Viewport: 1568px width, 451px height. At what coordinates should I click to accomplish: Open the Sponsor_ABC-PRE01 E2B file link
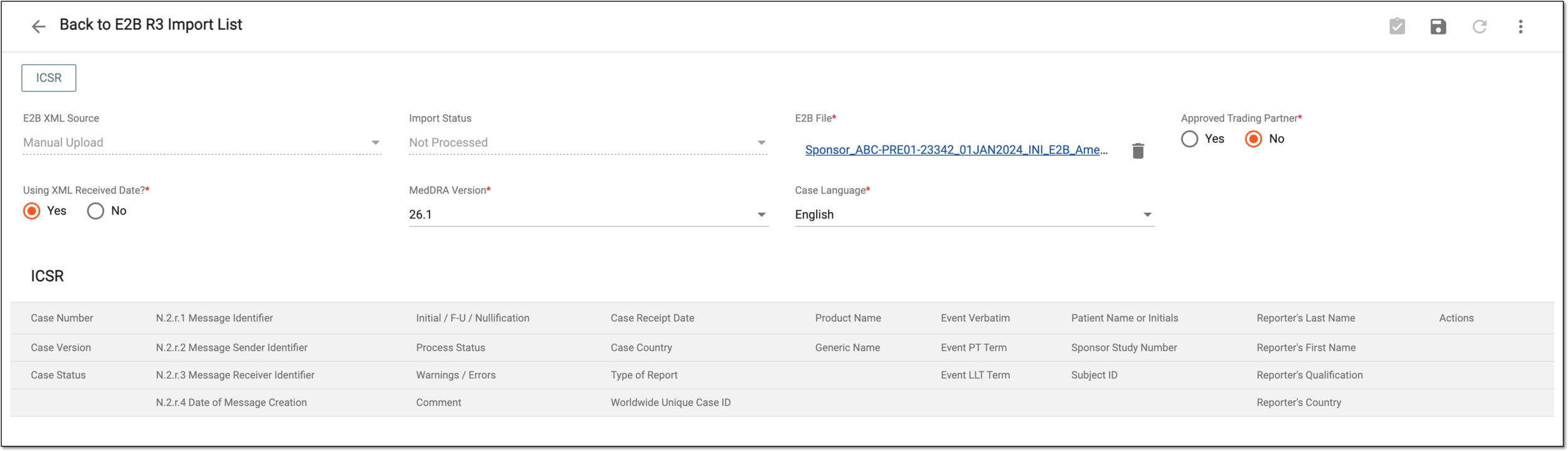[x=956, y=150]
